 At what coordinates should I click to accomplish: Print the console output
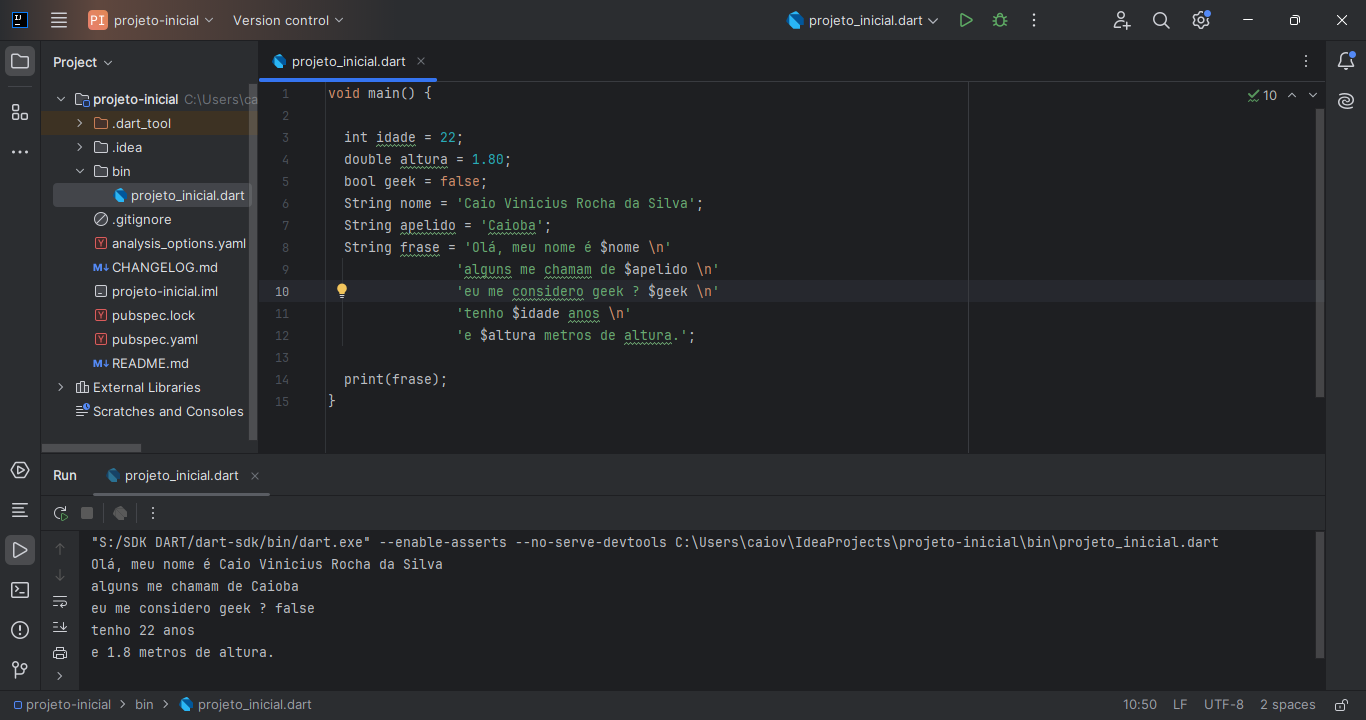60,653
